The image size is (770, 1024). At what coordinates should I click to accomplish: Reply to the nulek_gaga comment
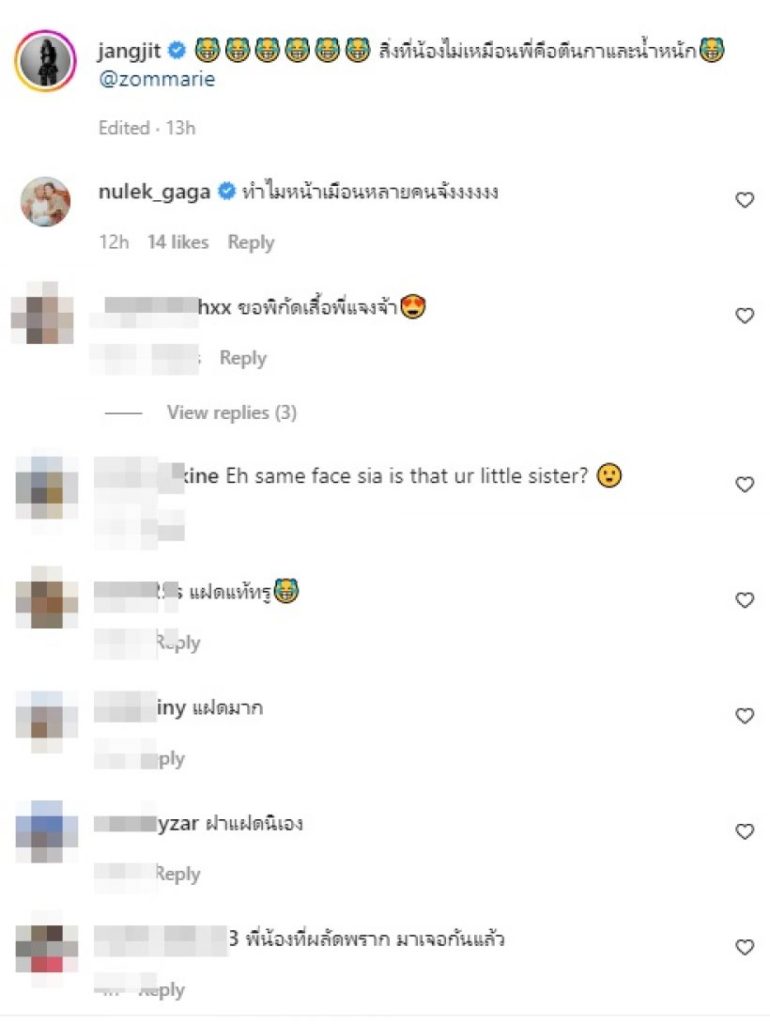tap(251, 242)
